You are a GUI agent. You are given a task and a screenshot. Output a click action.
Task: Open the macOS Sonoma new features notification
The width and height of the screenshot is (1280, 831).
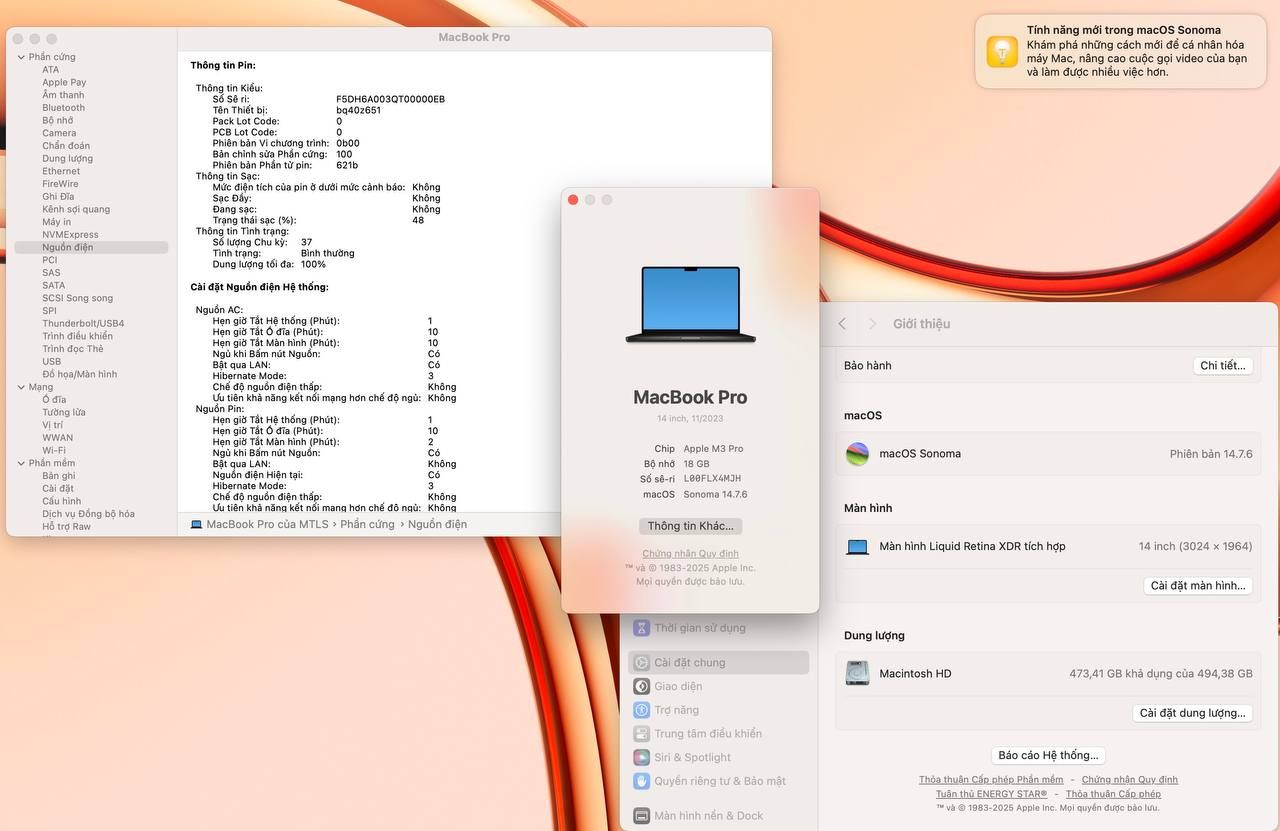coord(1120,52)
